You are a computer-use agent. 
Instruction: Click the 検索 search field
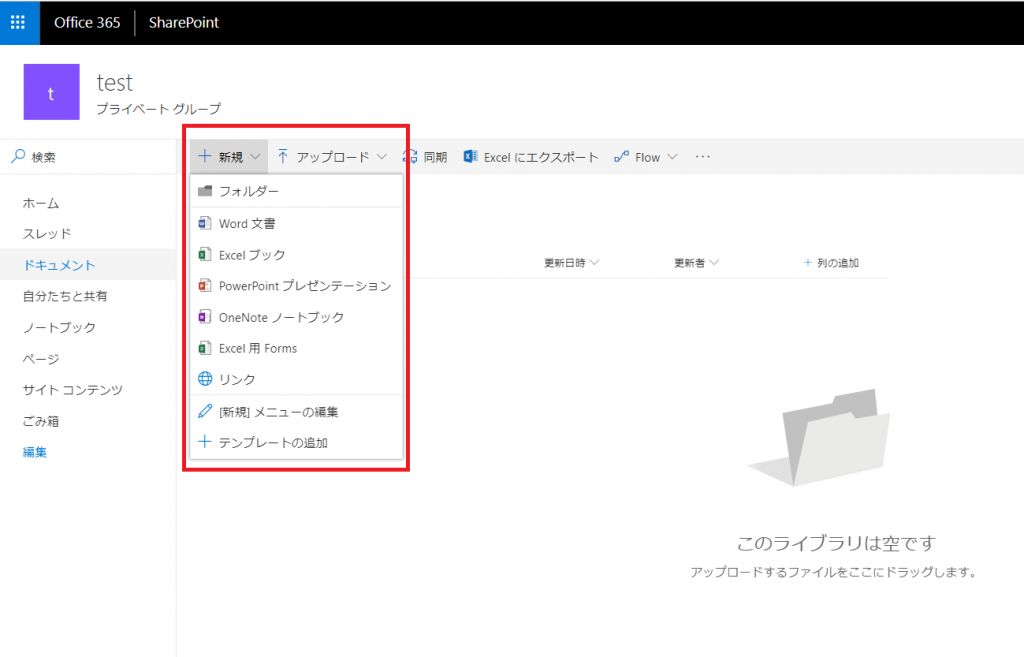coord(88,157)
